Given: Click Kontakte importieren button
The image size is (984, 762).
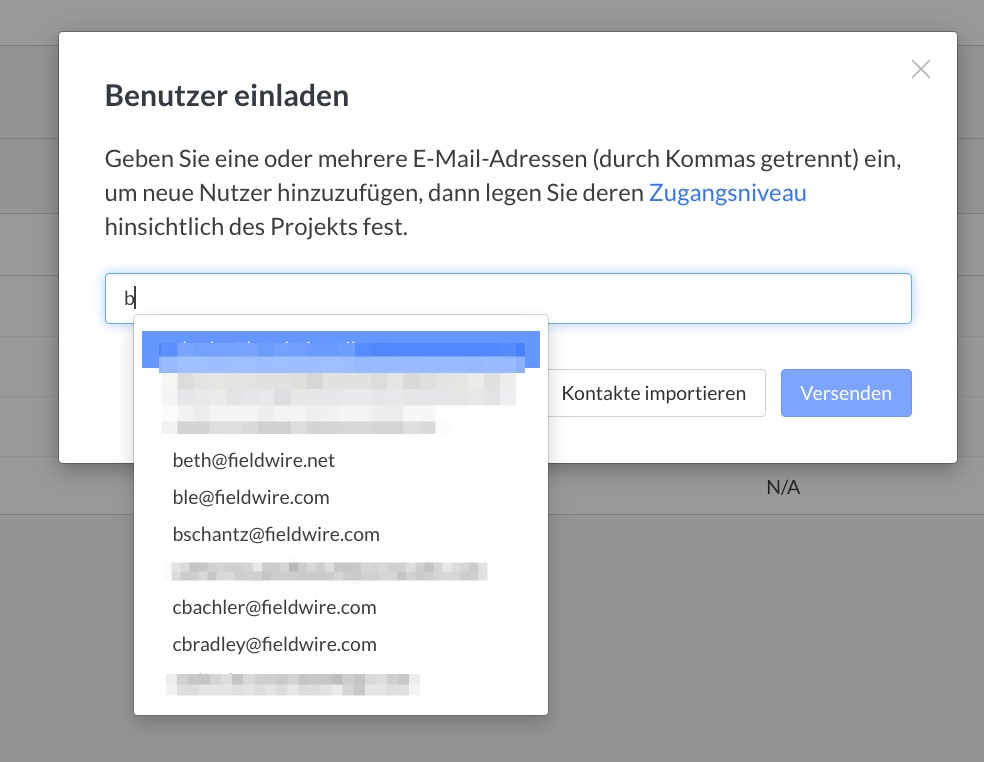Looking at the screenshot, I should 653,393.
